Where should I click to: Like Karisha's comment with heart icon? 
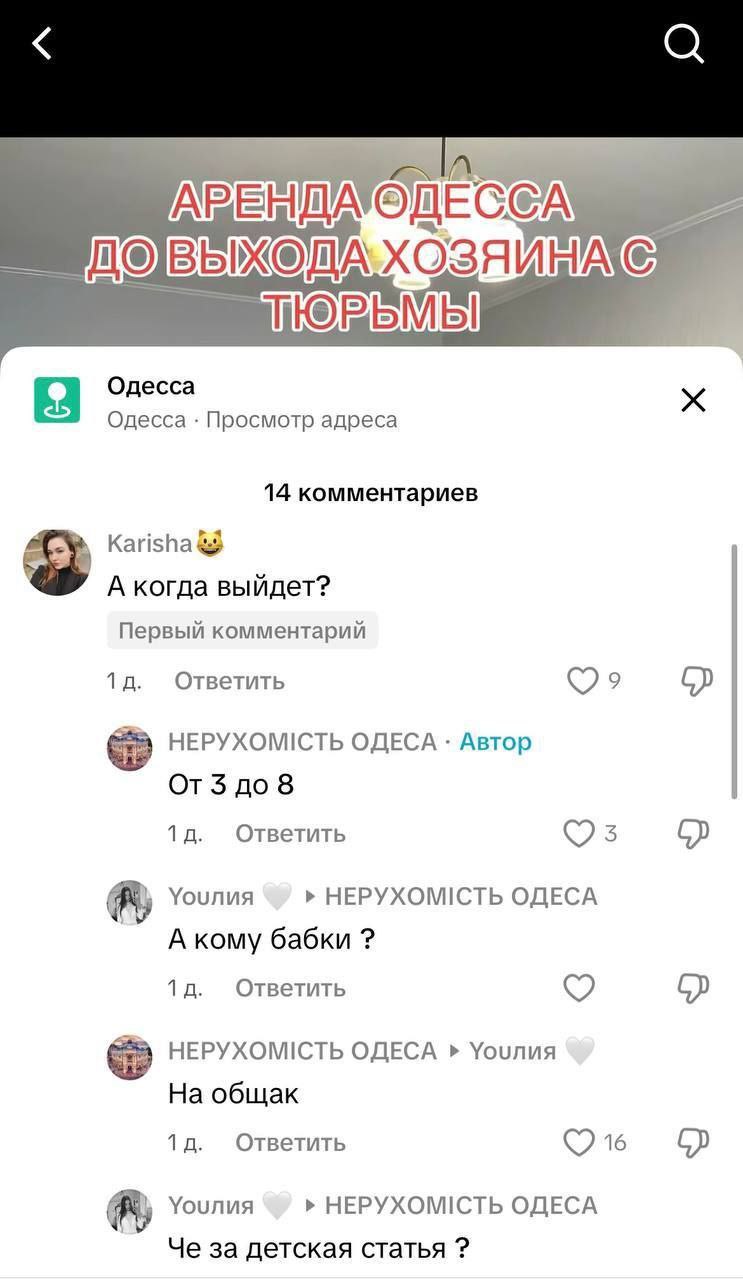click(582, 681)
